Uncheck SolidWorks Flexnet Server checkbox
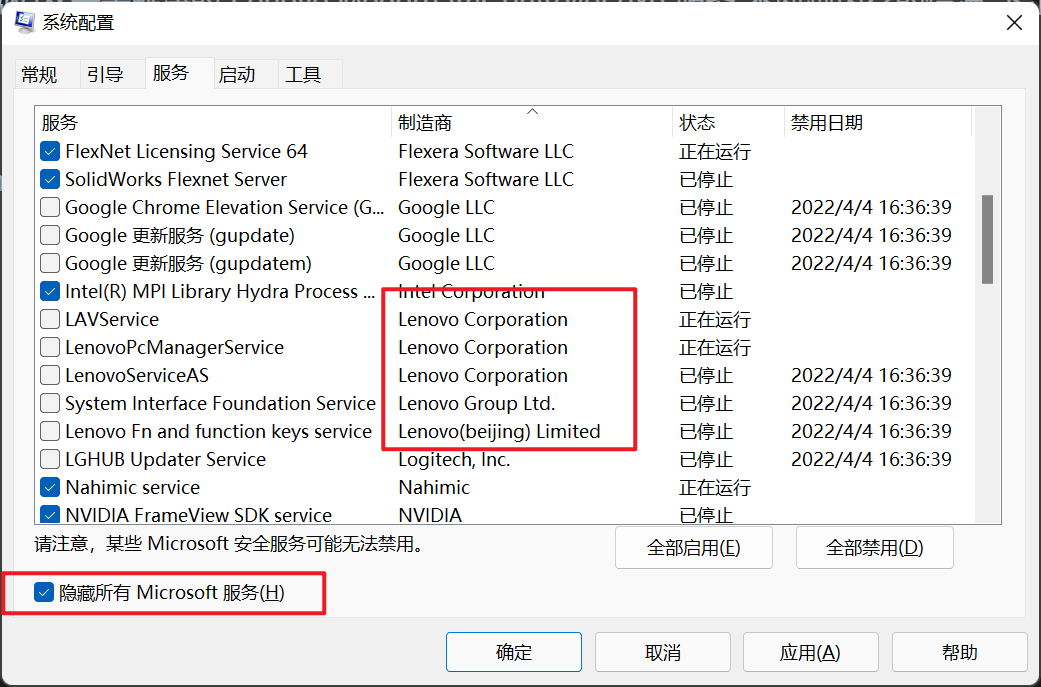The image size is (1041, 687). click(x=50, y=179)
